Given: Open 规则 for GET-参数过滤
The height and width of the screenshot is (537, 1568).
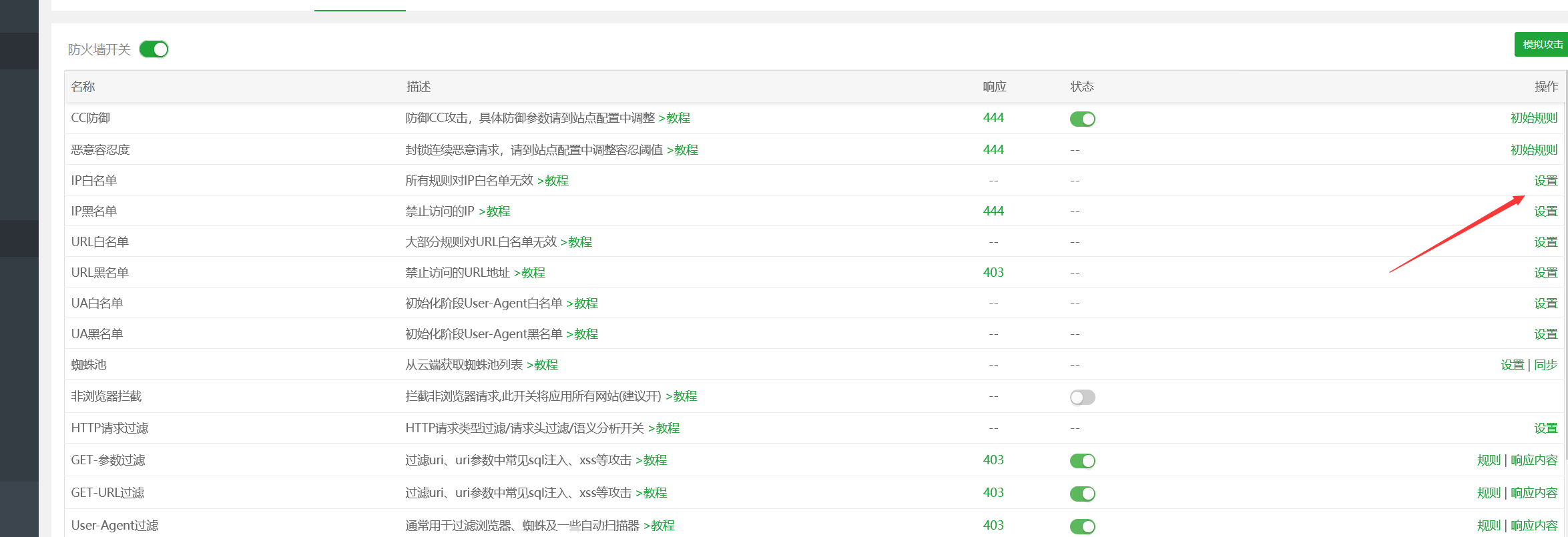Looking at the screenshot, I should (x=1489, y=460).
